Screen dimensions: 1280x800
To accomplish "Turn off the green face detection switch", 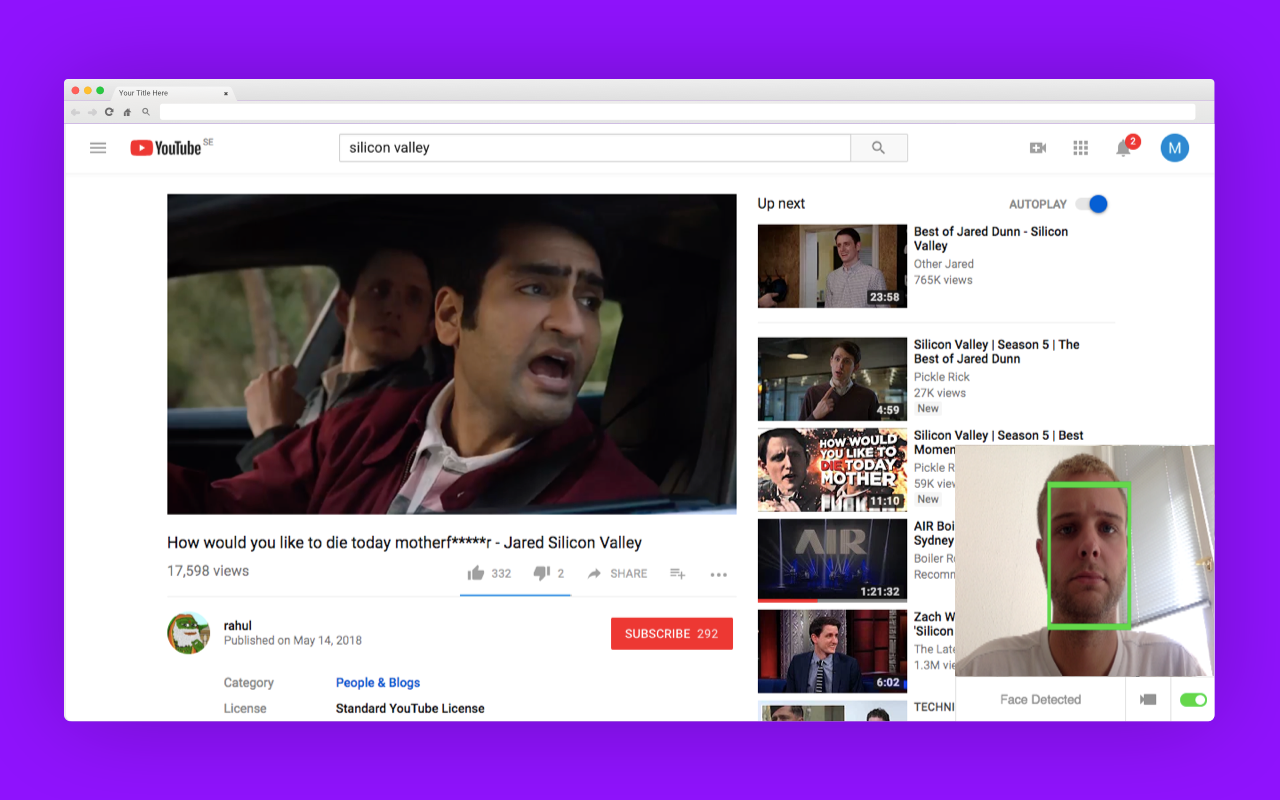I will [x=1193, y=700].
